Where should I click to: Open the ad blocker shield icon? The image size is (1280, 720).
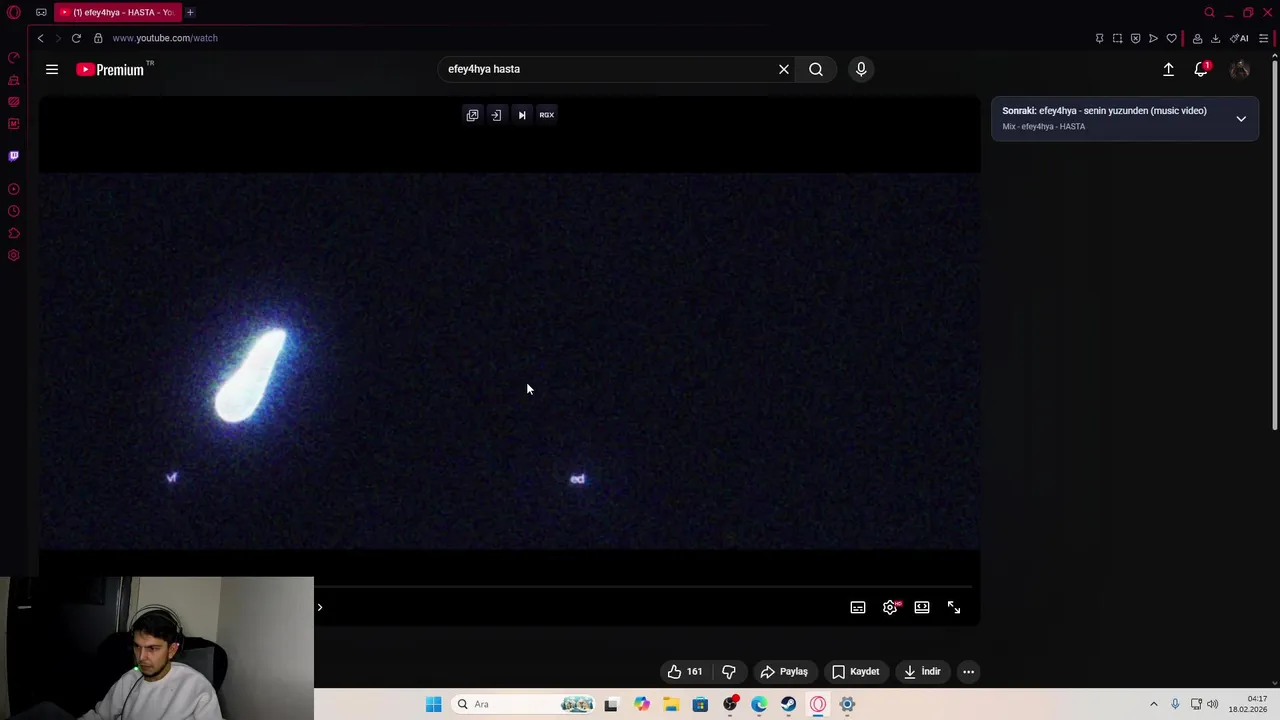pyautogui.click(x=1135, y=38)
